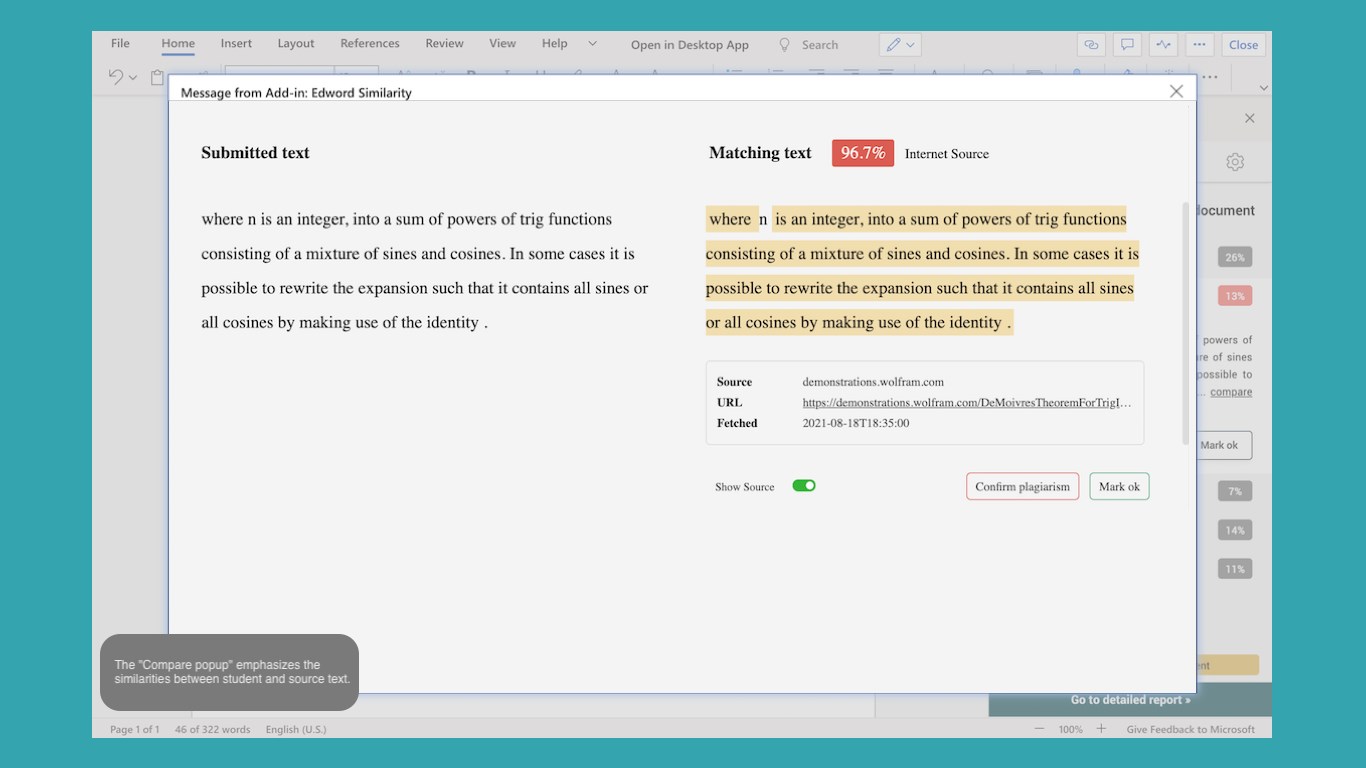This screenshot has height=768, width=1366.
Task: Switch to the Insert ribbon tab
Action: 236,44
